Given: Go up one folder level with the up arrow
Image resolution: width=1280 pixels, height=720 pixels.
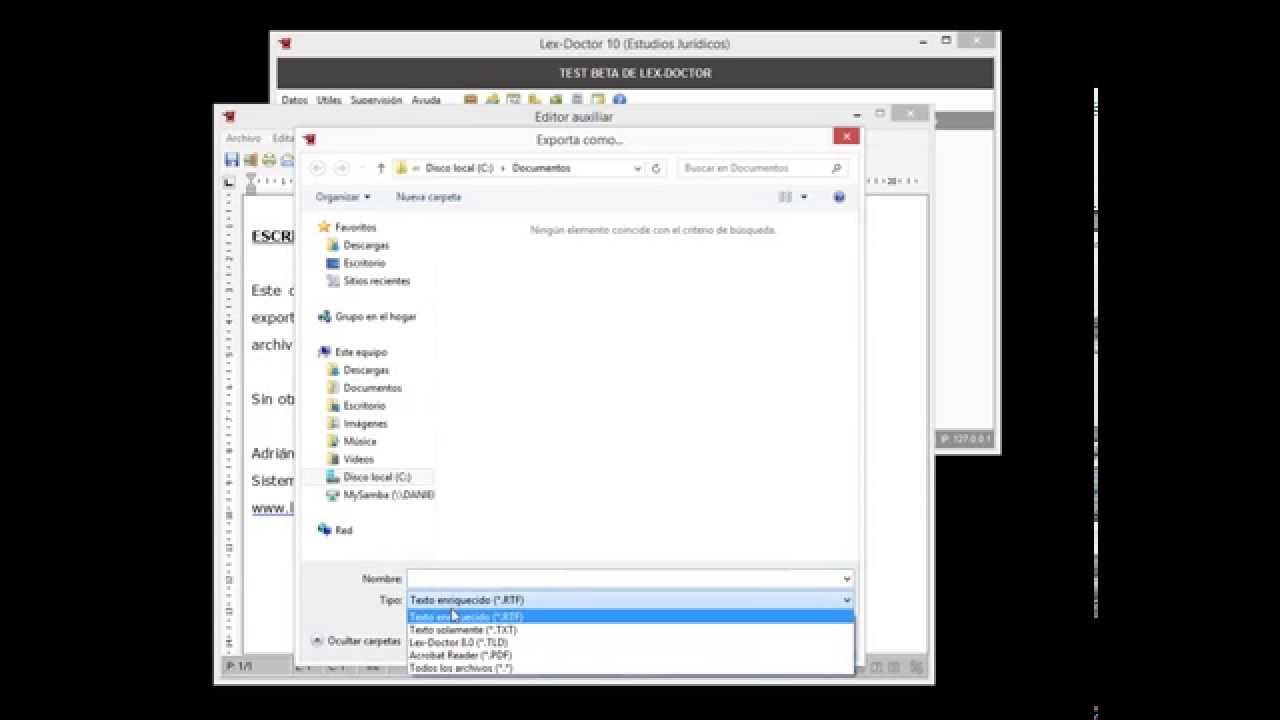Looking at the screenshot, I should click(x=381, y=168).
